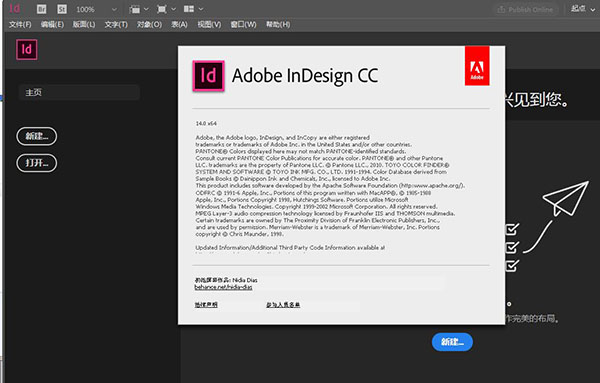Expand the screen mode dropdown arrow
The image size is (600, 383).
pos(173,9)
